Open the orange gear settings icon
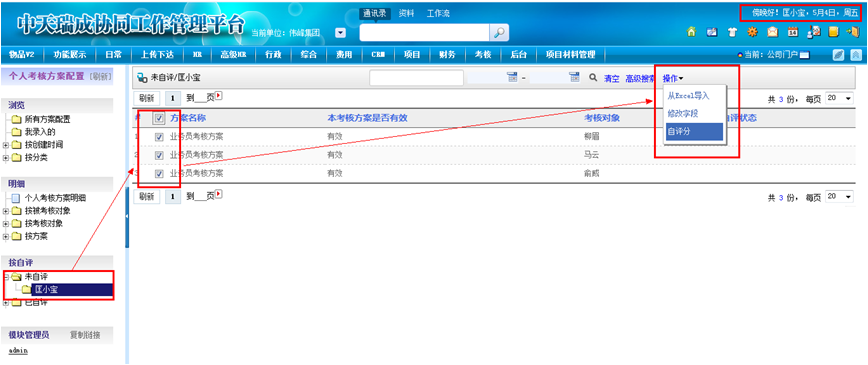This screenshot has height=365, width=868. coord(752,32)
